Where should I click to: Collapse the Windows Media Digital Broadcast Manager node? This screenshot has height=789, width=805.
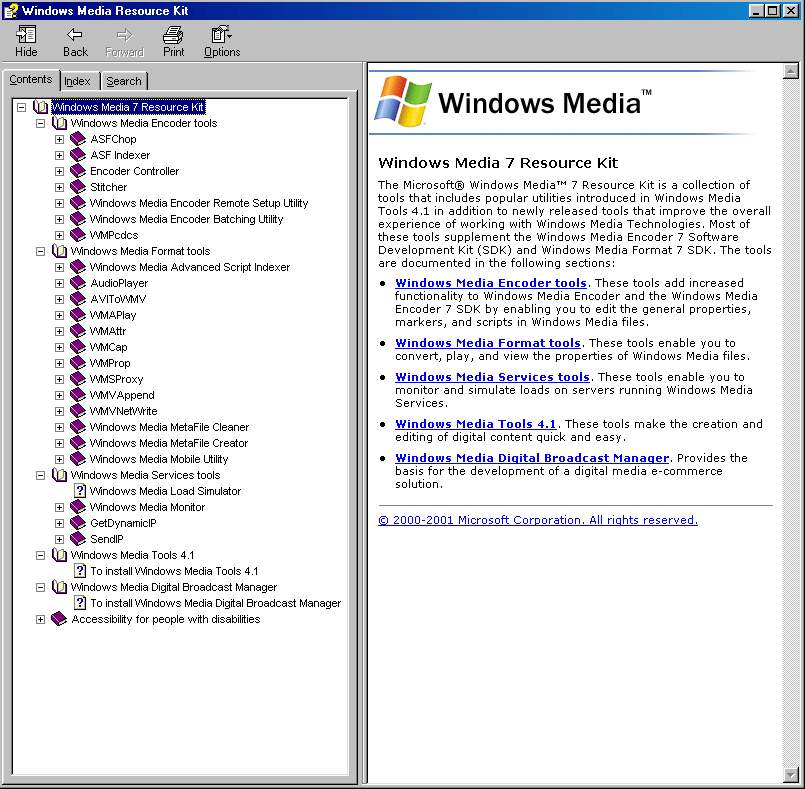click(x=40, y=587)
